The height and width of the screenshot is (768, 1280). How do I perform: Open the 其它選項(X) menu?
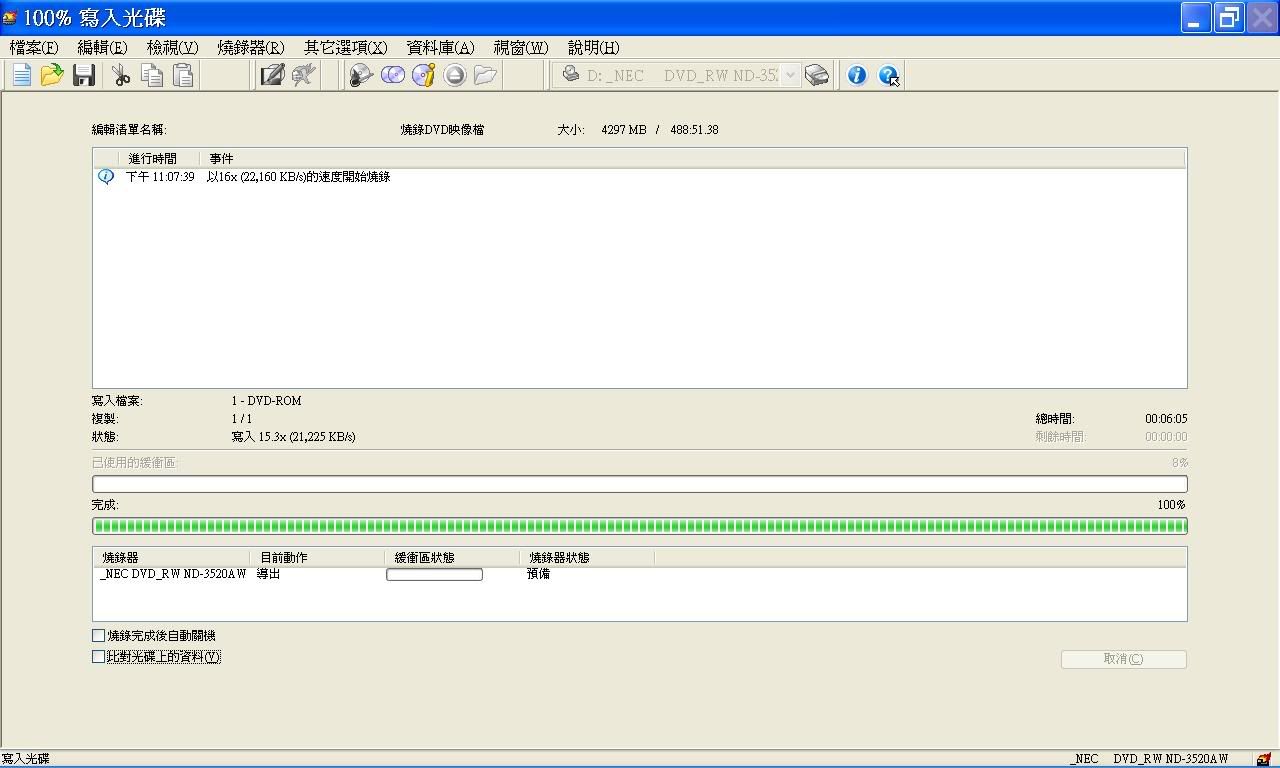[345, 47]
